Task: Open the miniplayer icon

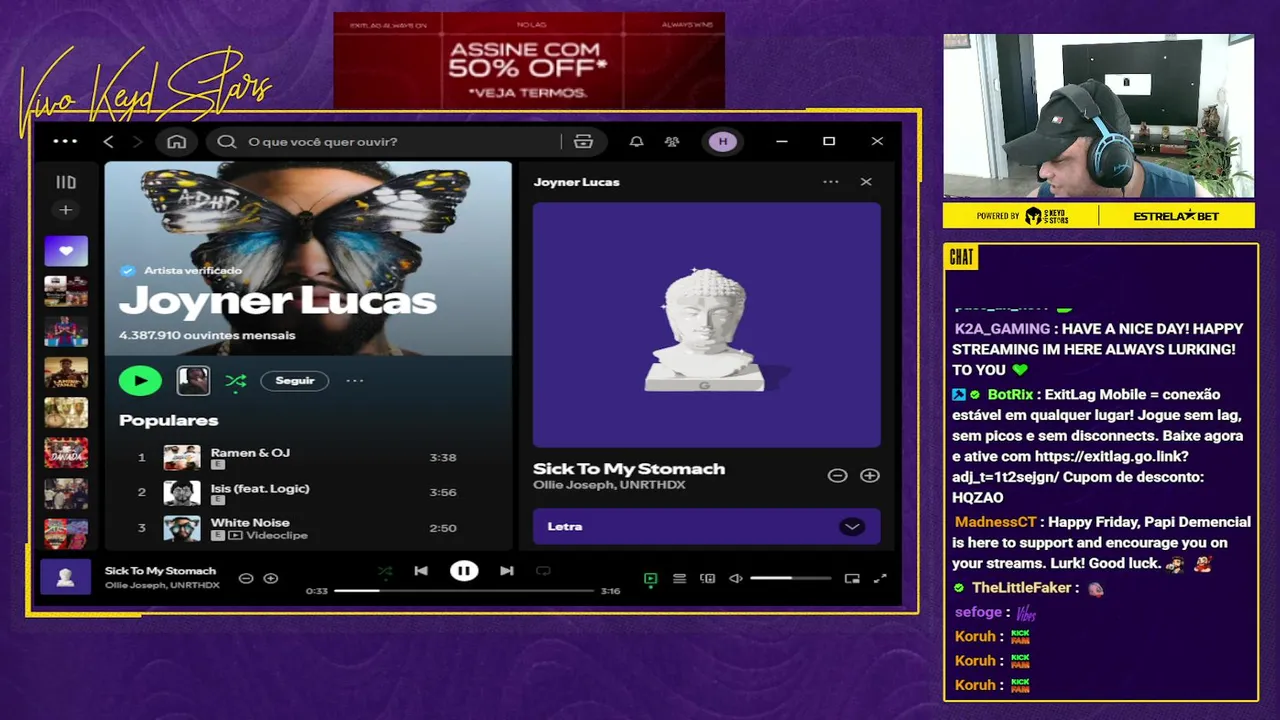Action: click(852, 578)
